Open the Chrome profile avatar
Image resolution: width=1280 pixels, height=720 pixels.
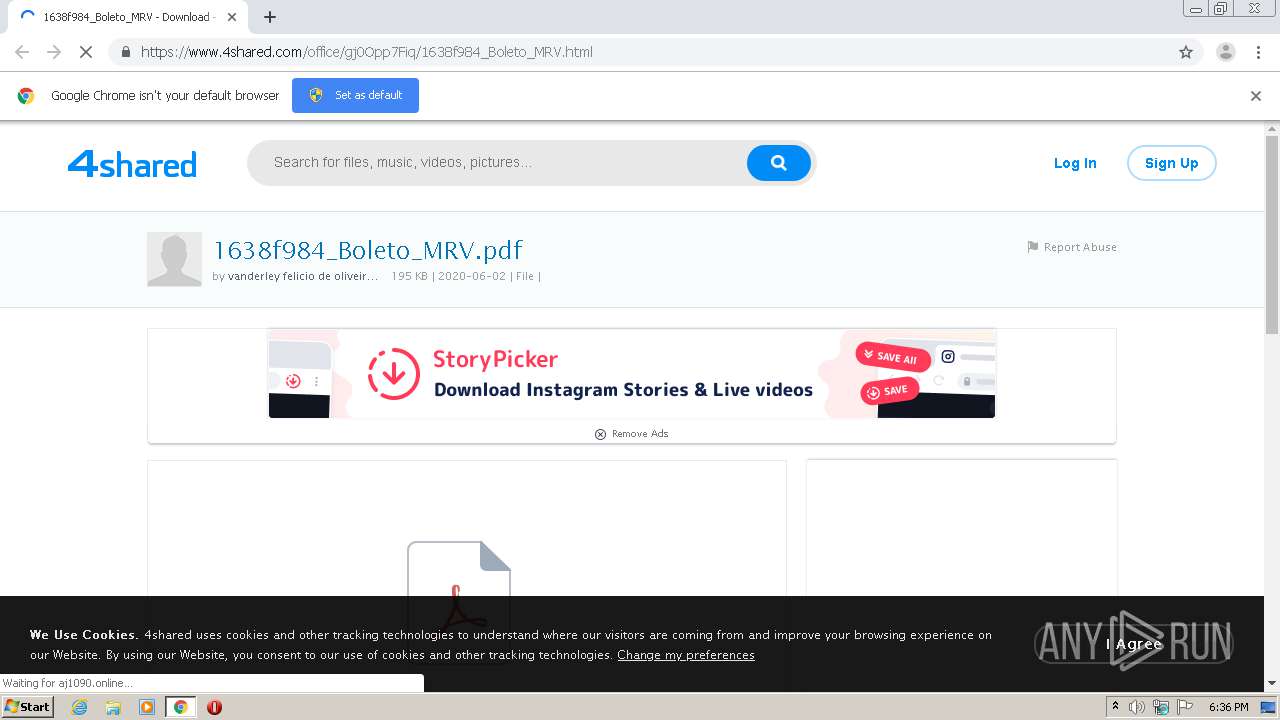click(1226, 52)
